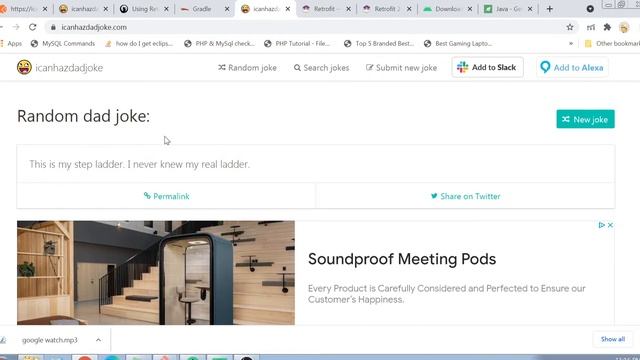Click the Soundproof Meeting Pods ad image
Screen dimensions: 640x360
156,273
